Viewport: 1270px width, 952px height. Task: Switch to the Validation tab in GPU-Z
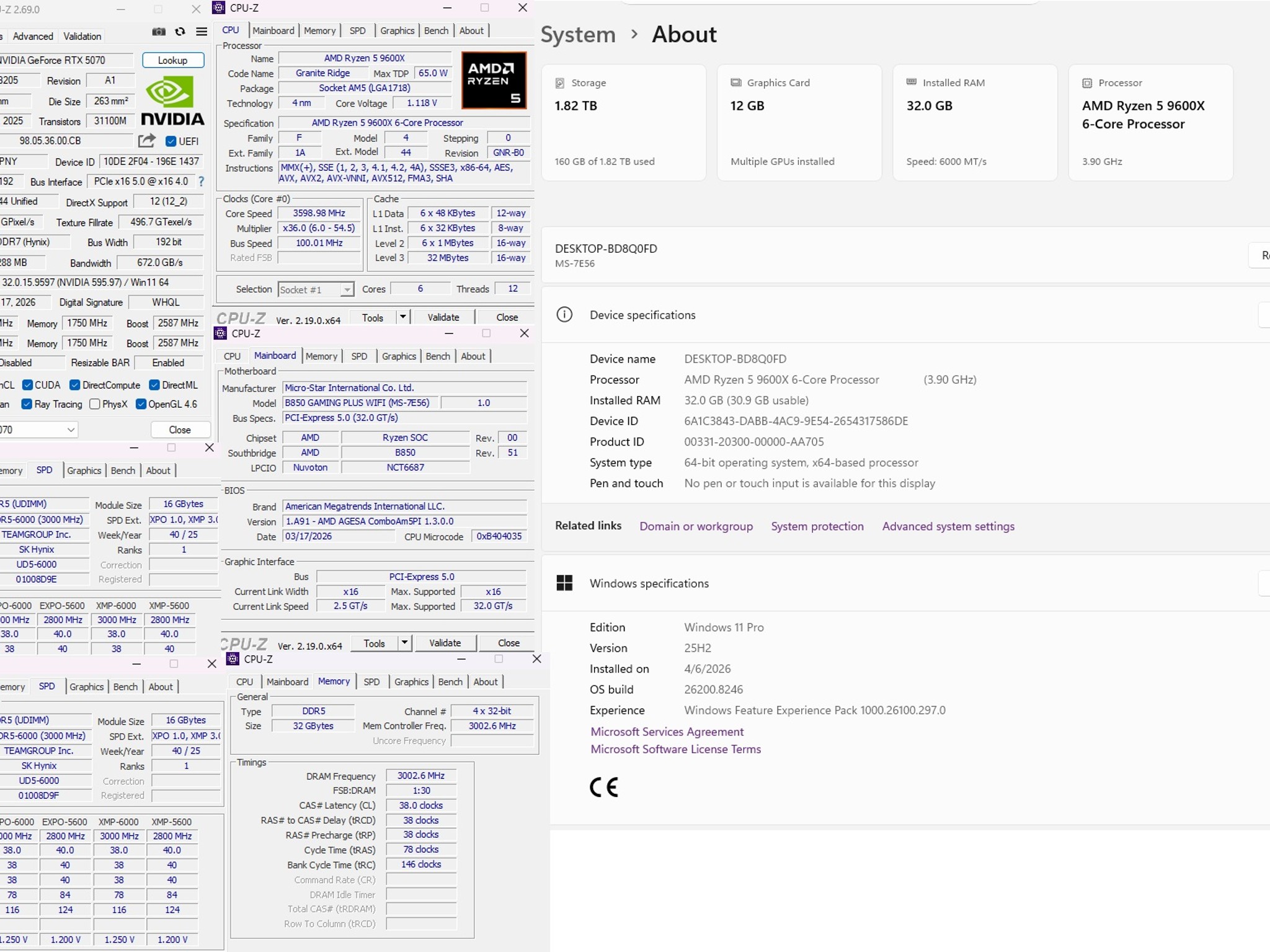(x=82, y=36)
